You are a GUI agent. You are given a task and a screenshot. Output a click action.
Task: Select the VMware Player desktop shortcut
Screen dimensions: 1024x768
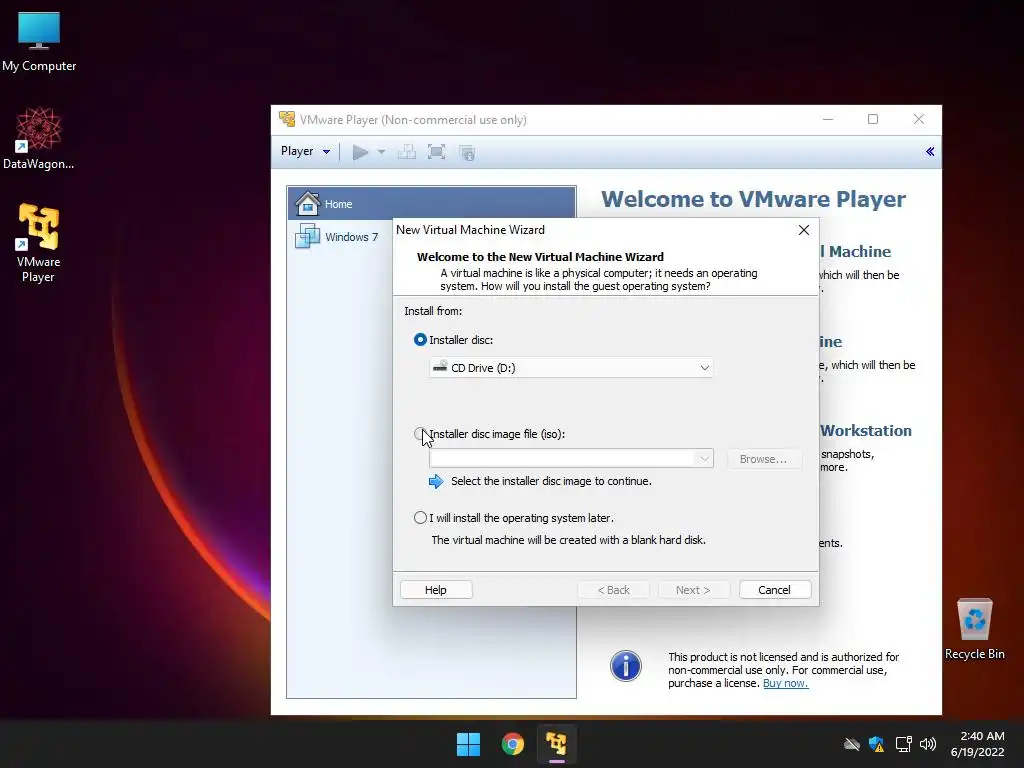(x=39, y=242)
